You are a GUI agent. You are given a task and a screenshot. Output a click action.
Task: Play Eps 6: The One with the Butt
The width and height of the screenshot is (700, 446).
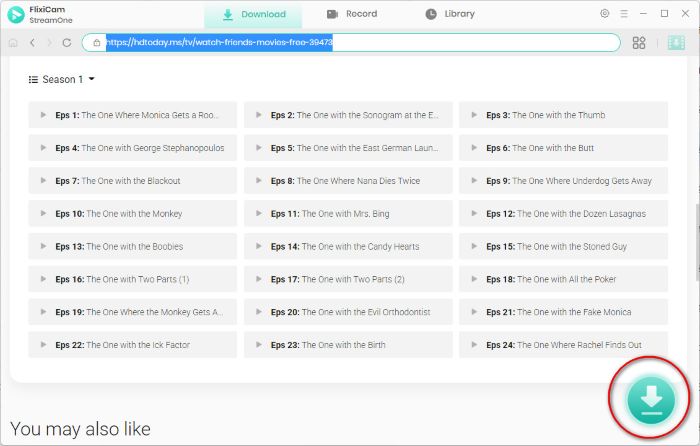[x=563, y=148]
